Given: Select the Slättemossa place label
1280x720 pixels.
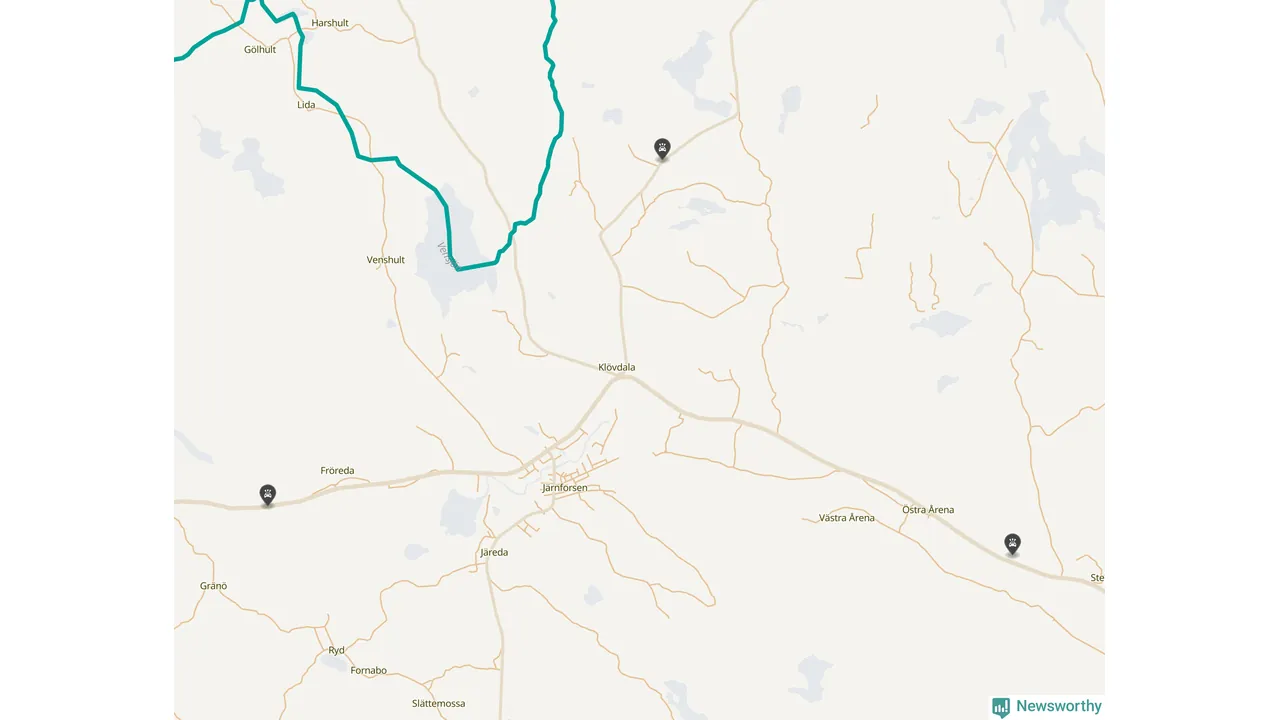Looking at the screenshot, I should [x=438, y=703].
